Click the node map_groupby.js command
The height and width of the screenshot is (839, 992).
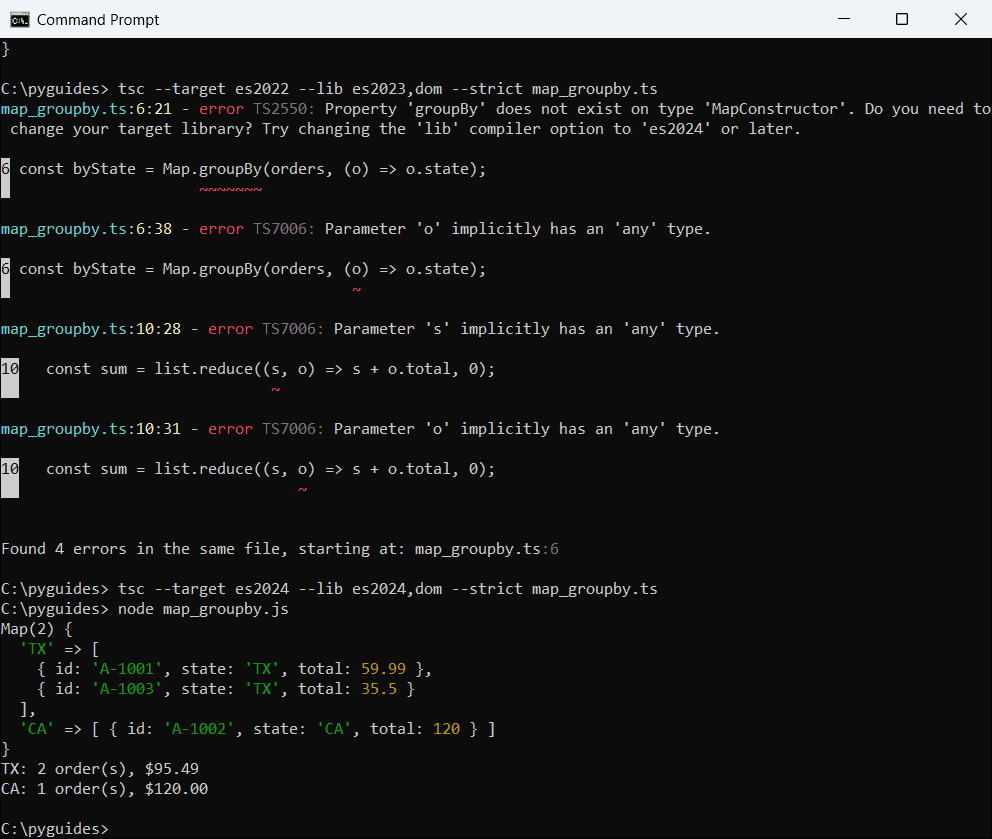(x=203, y=609)
